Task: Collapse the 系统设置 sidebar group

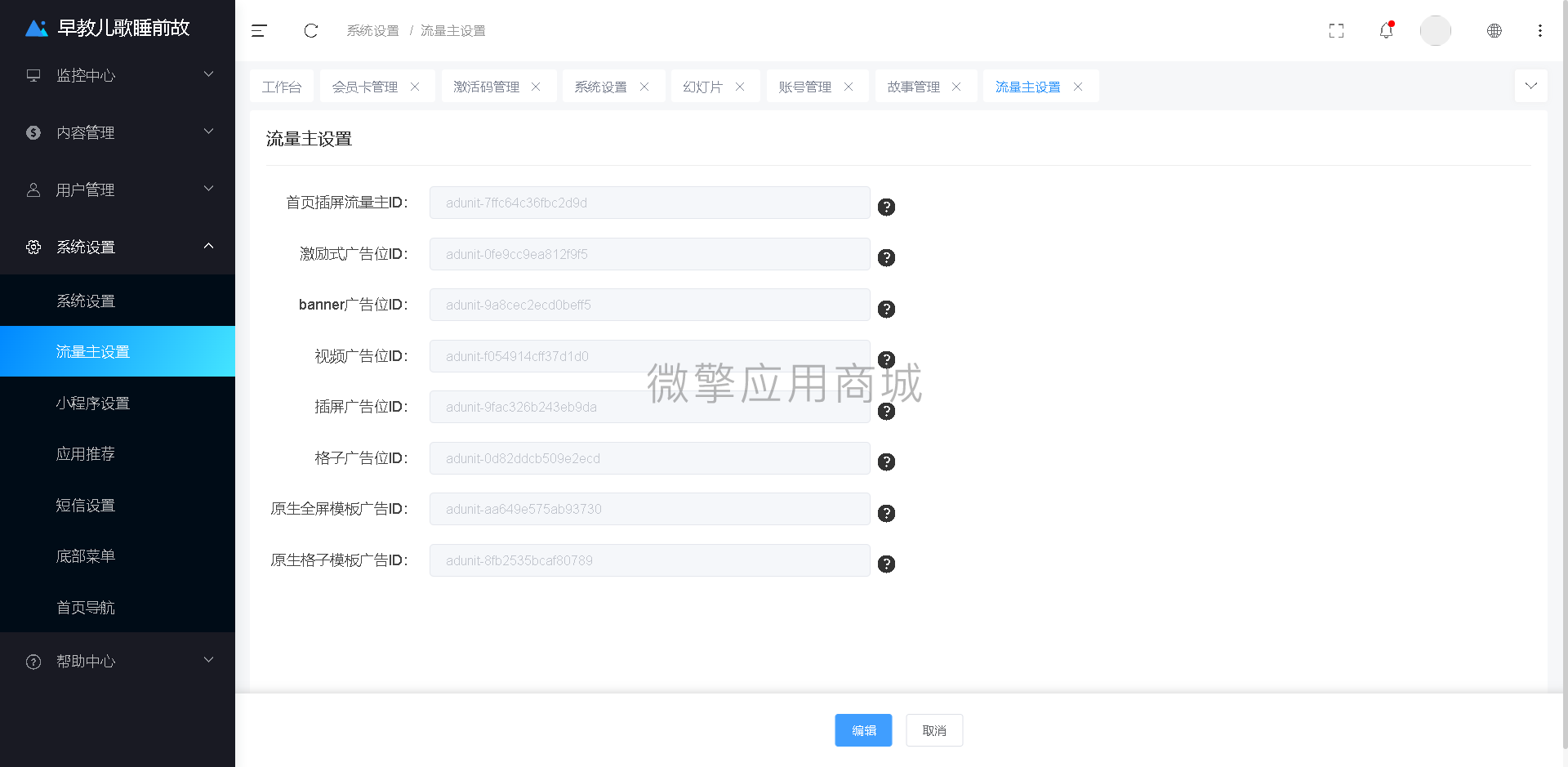Action: coord(118,247)
